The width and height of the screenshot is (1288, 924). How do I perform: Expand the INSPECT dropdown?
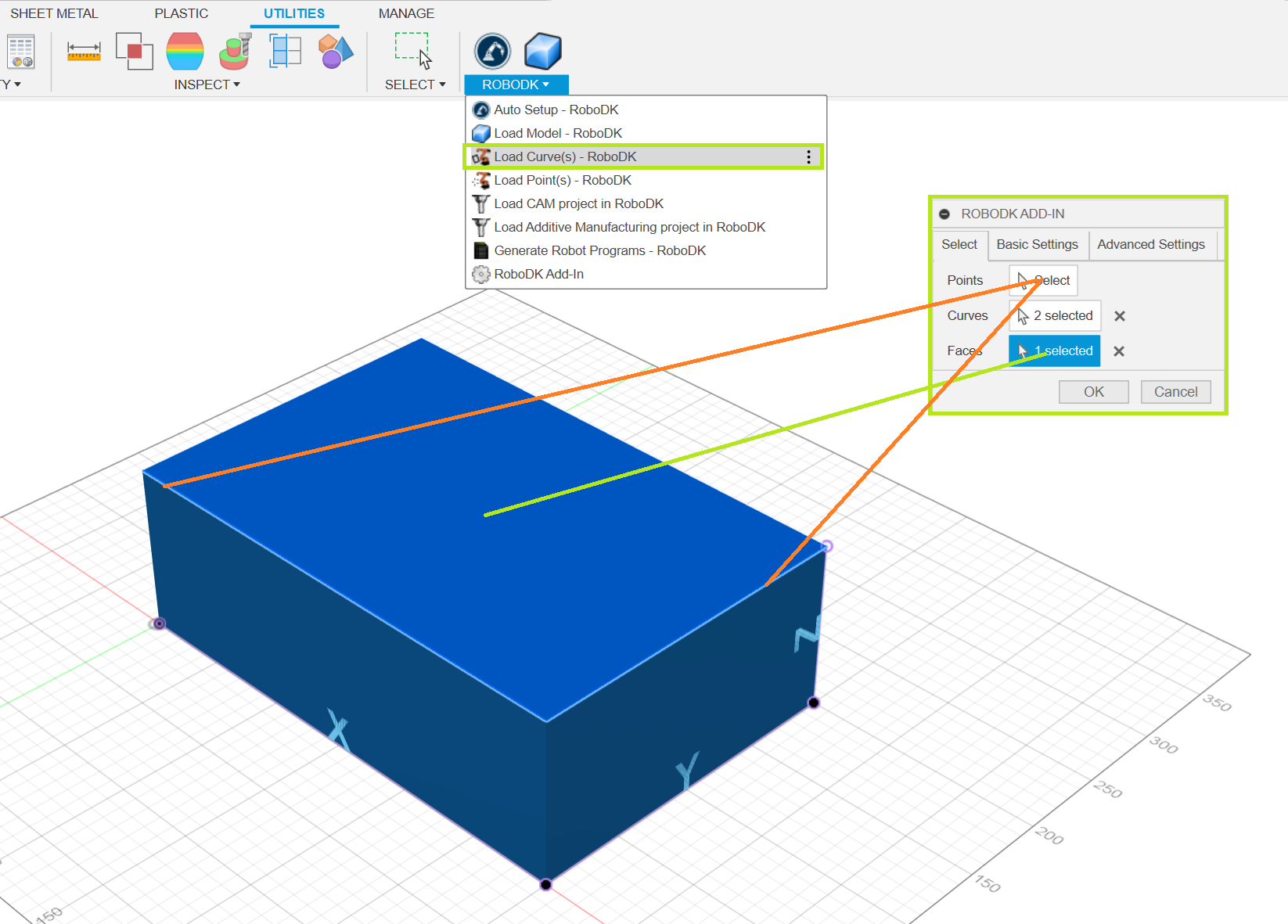coord(207,84)
